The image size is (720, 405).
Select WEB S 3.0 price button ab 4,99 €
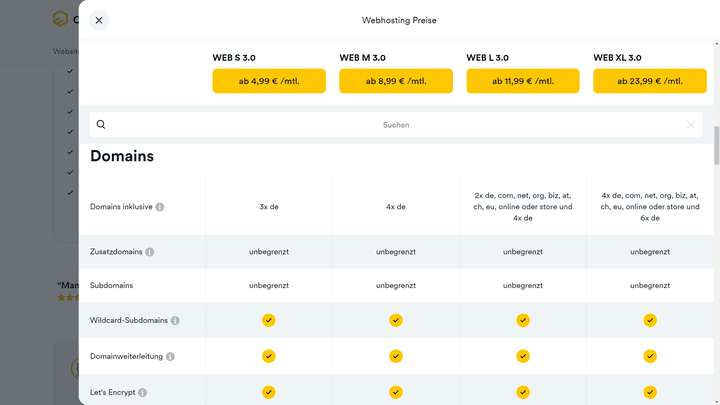tap(269, 81)
